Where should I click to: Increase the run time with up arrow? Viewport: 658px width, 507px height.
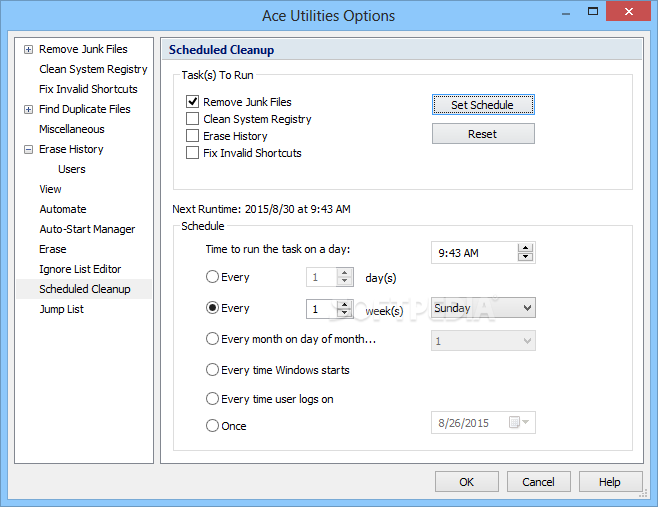coord(525,248)
